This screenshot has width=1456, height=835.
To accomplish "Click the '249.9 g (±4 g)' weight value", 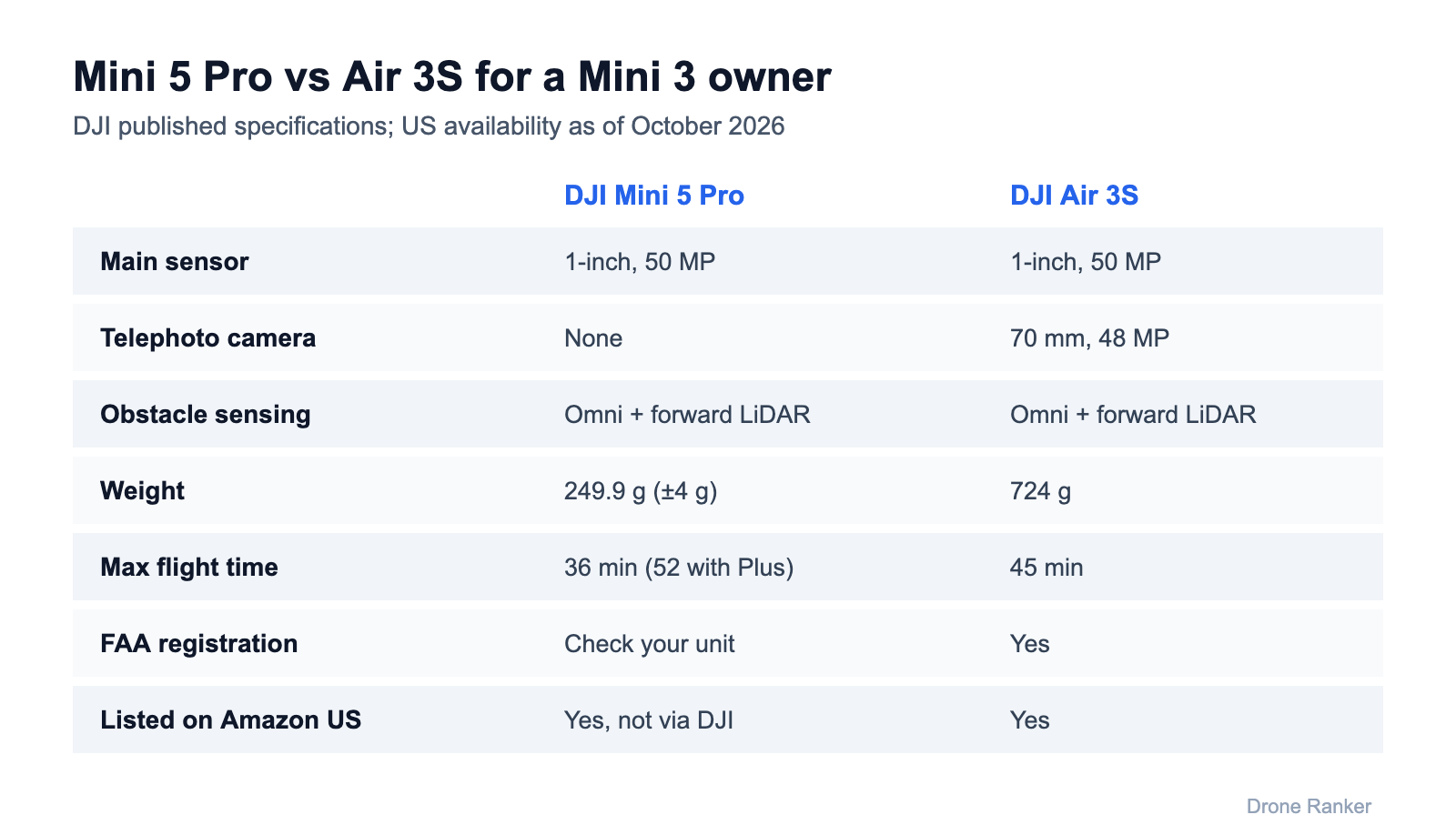I will click(641, 491).
